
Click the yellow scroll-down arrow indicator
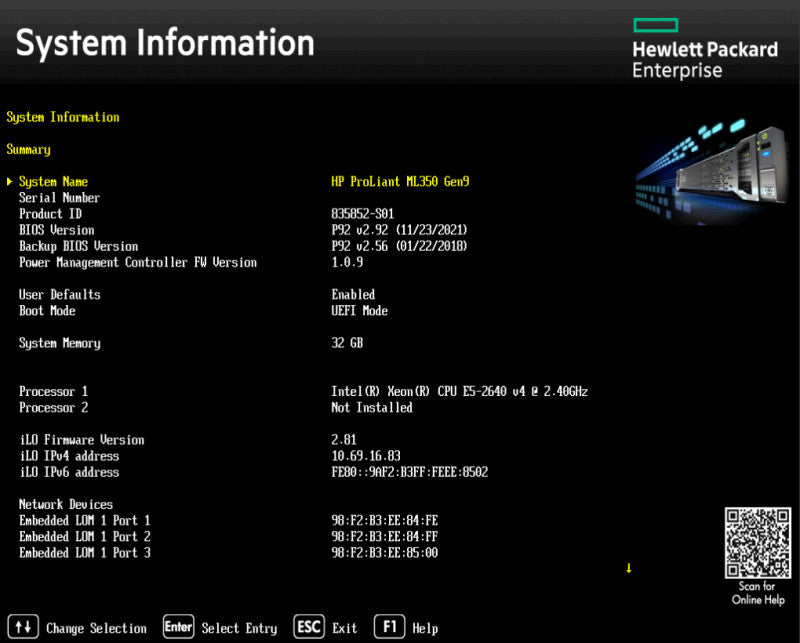[629, 568]
